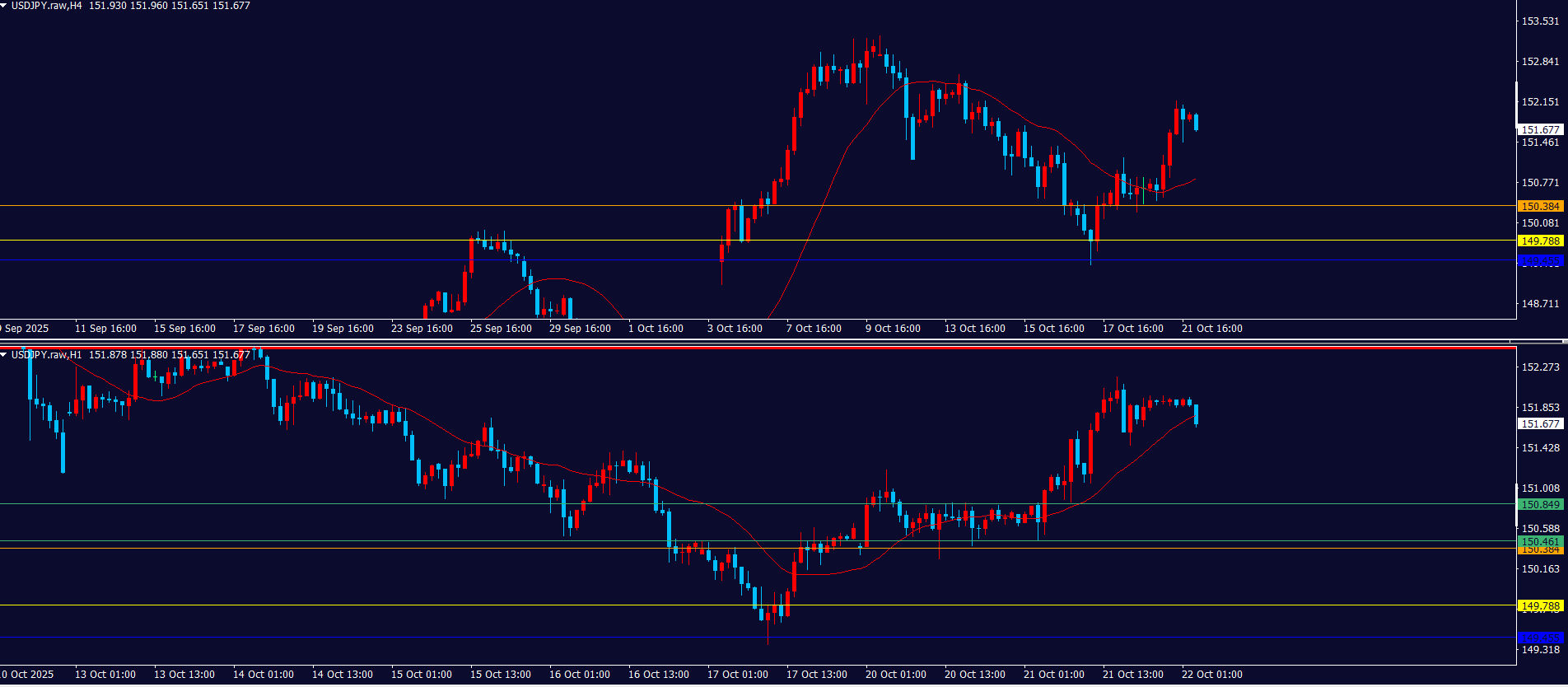This screenshot has height=687, width=1568.
Task: Click the 152.273 value on H1 price scale
Action: point(1540,367)
